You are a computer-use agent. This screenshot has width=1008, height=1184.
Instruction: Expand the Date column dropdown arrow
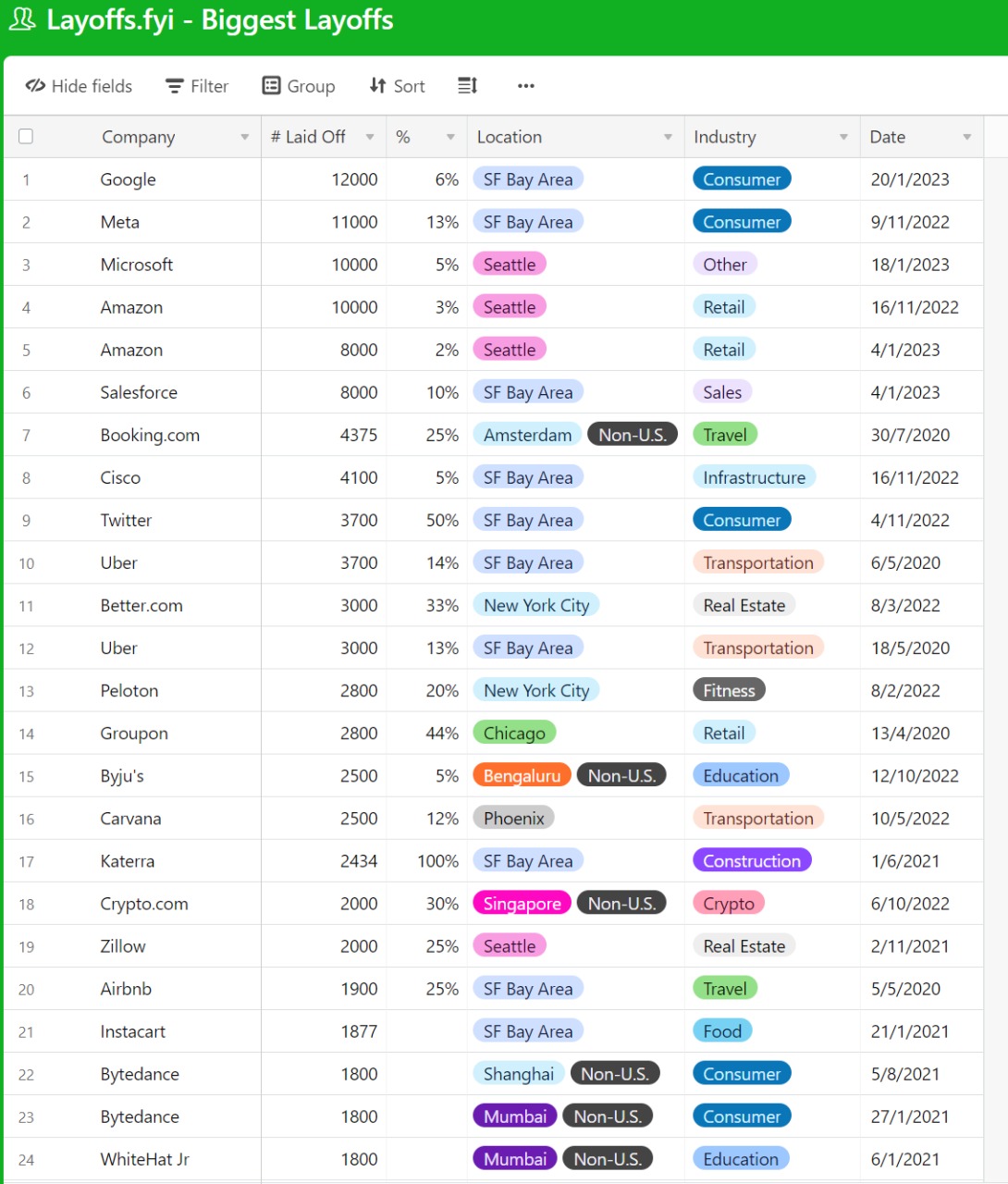(967, 137)
